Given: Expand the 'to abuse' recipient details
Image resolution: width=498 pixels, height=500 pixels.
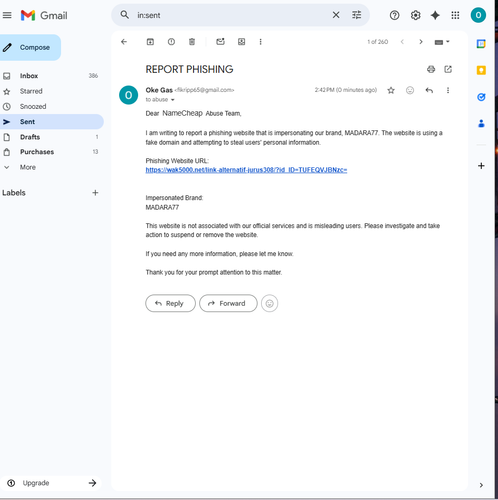Looking at the screenshot, I should point(173,100).
